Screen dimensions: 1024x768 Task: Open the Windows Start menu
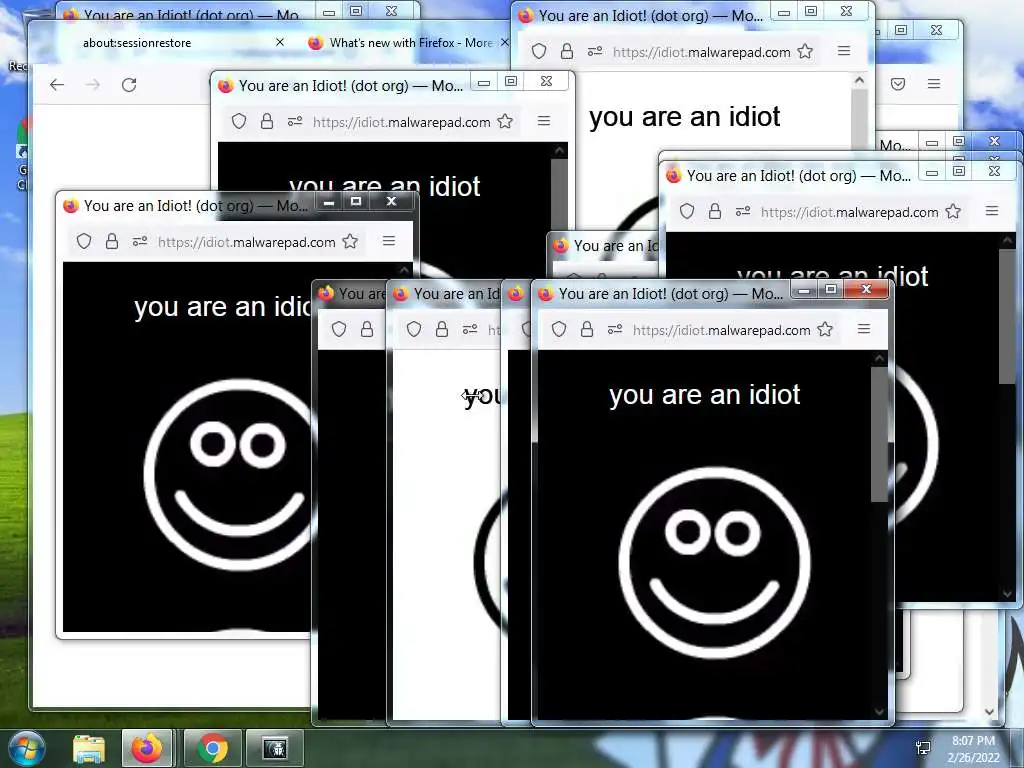[x=26, y=748]
